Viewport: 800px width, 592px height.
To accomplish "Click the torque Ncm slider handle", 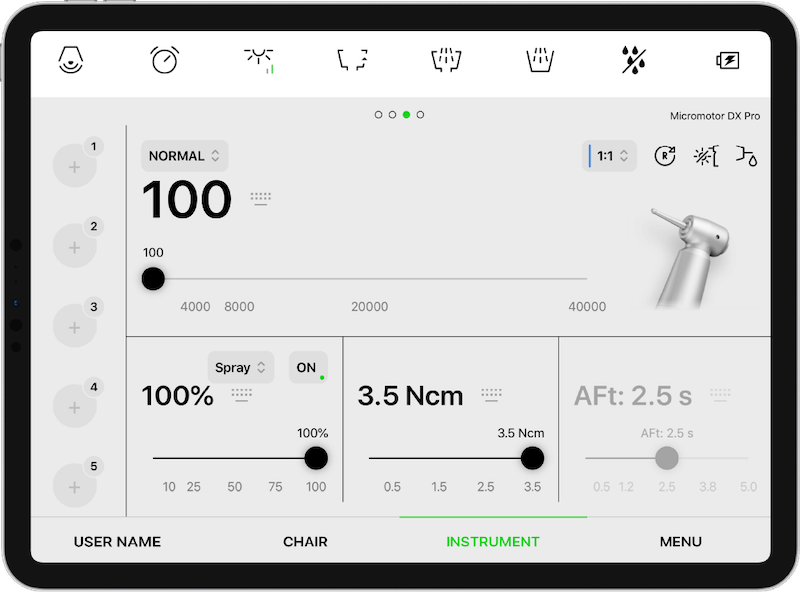I will (532, 458).
